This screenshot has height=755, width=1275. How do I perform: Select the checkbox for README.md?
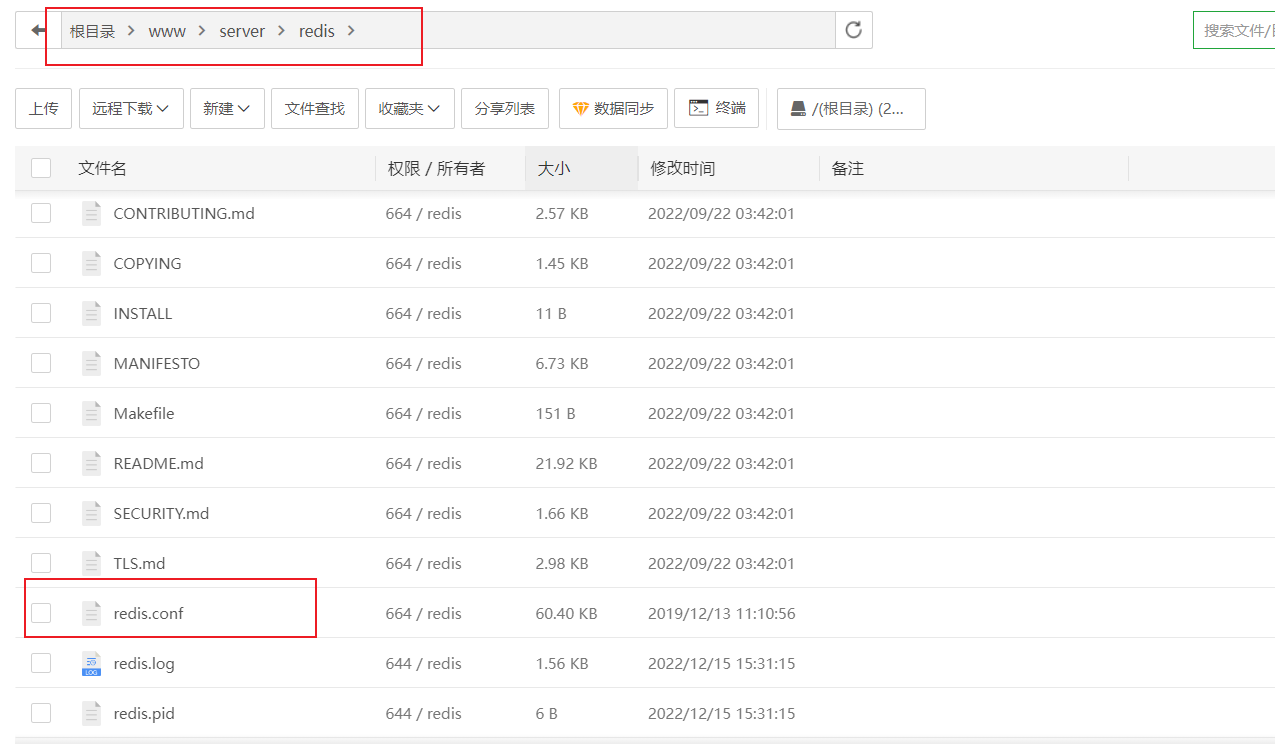click(41, 463)
